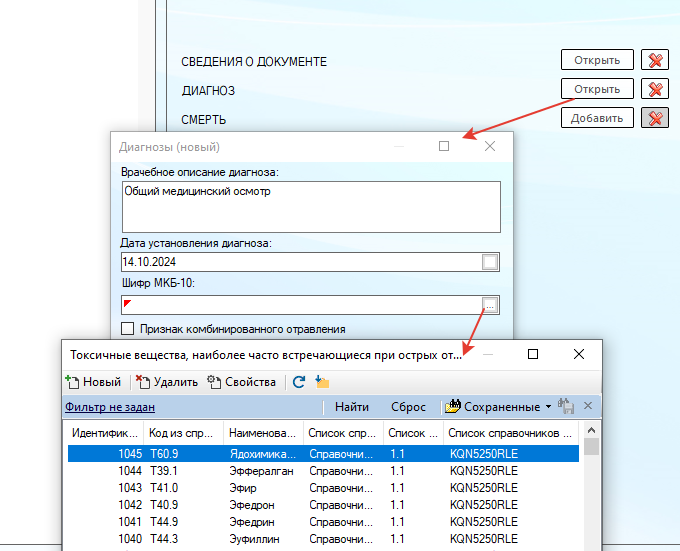The height and width of the screenshot is (551, 680).
Task: Click save filter icon beside Сохраненные
Action: [x=566, y=406]
